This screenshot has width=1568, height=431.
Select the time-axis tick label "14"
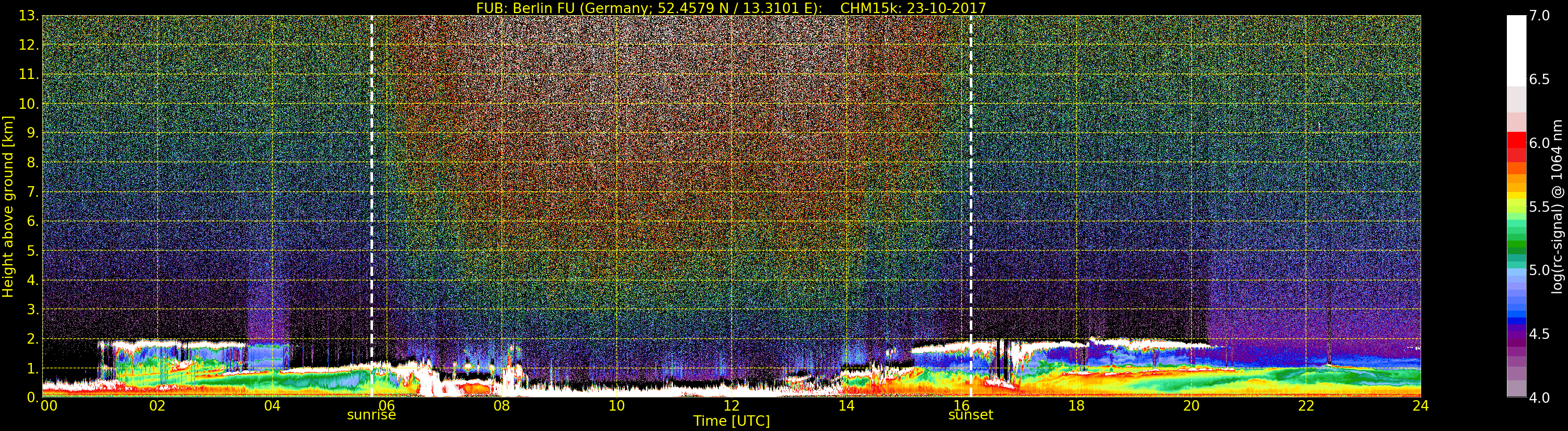coord(846,405)
